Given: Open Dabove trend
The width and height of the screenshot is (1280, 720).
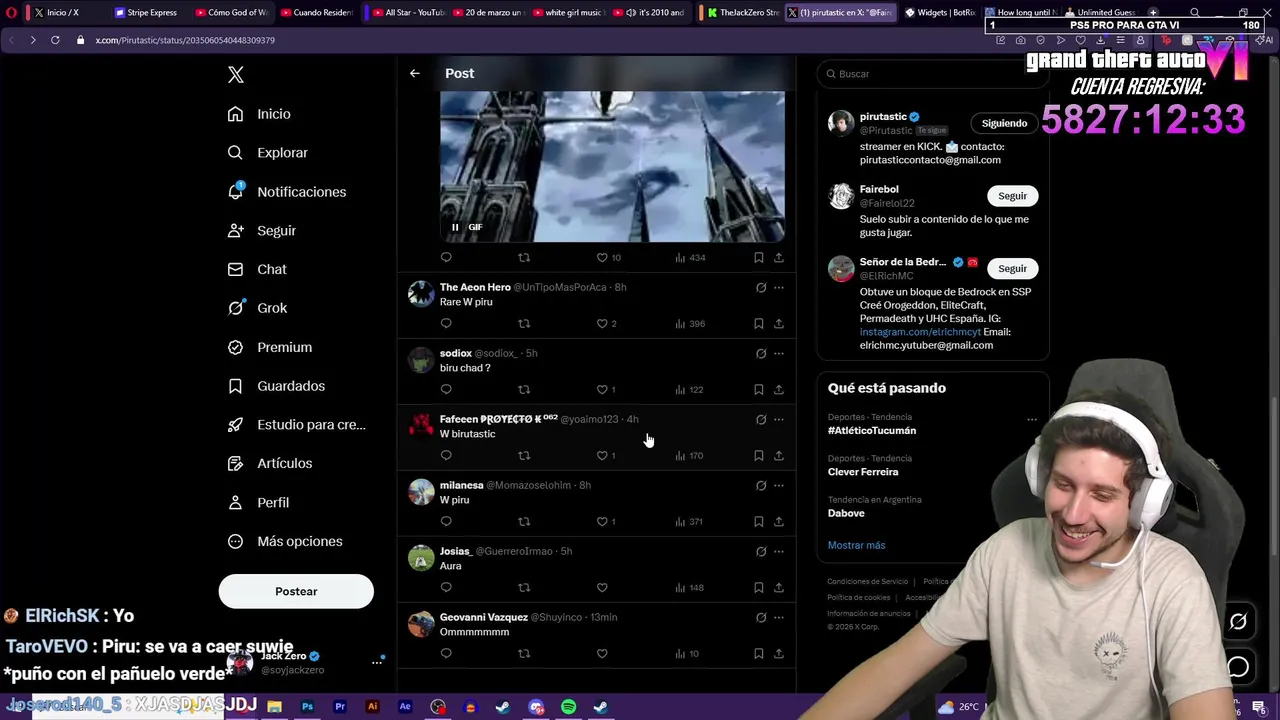Looking at the screenshot, I should pyautogui.click(x=846, y=513).
